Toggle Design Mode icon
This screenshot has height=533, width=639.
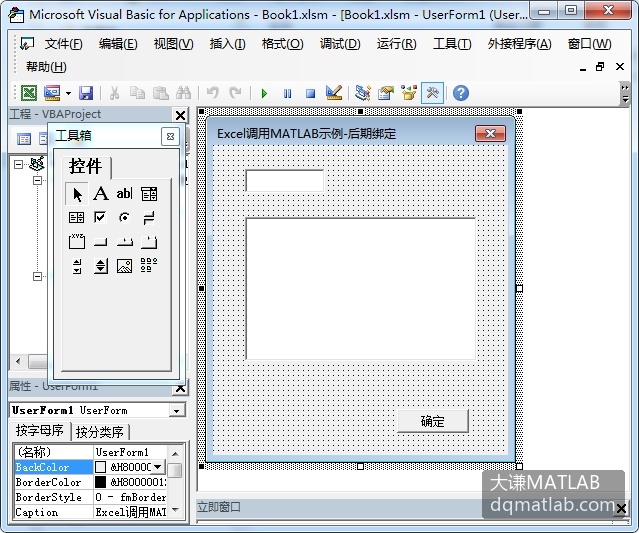tap(334, 93)
